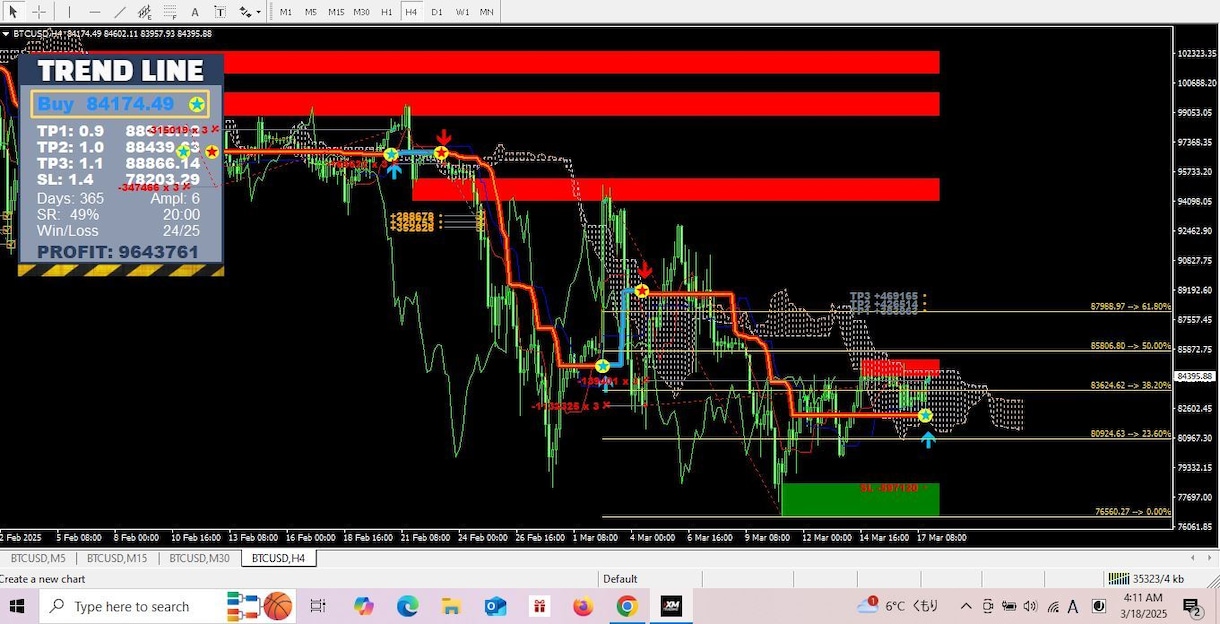Open the BTCUSD,M5 chart tab

pos(38,558)
